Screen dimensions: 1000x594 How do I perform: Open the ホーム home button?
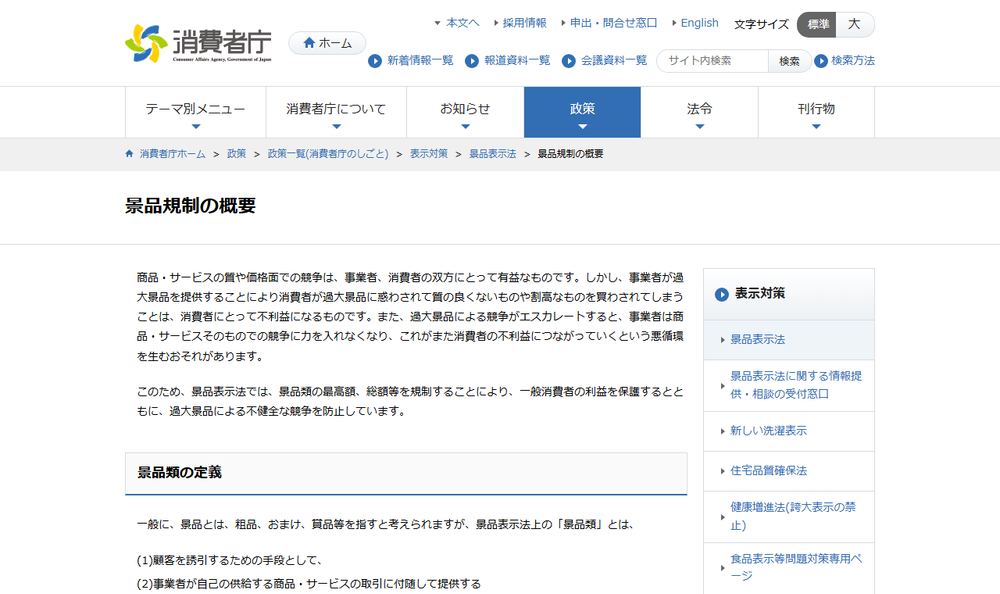327,43
